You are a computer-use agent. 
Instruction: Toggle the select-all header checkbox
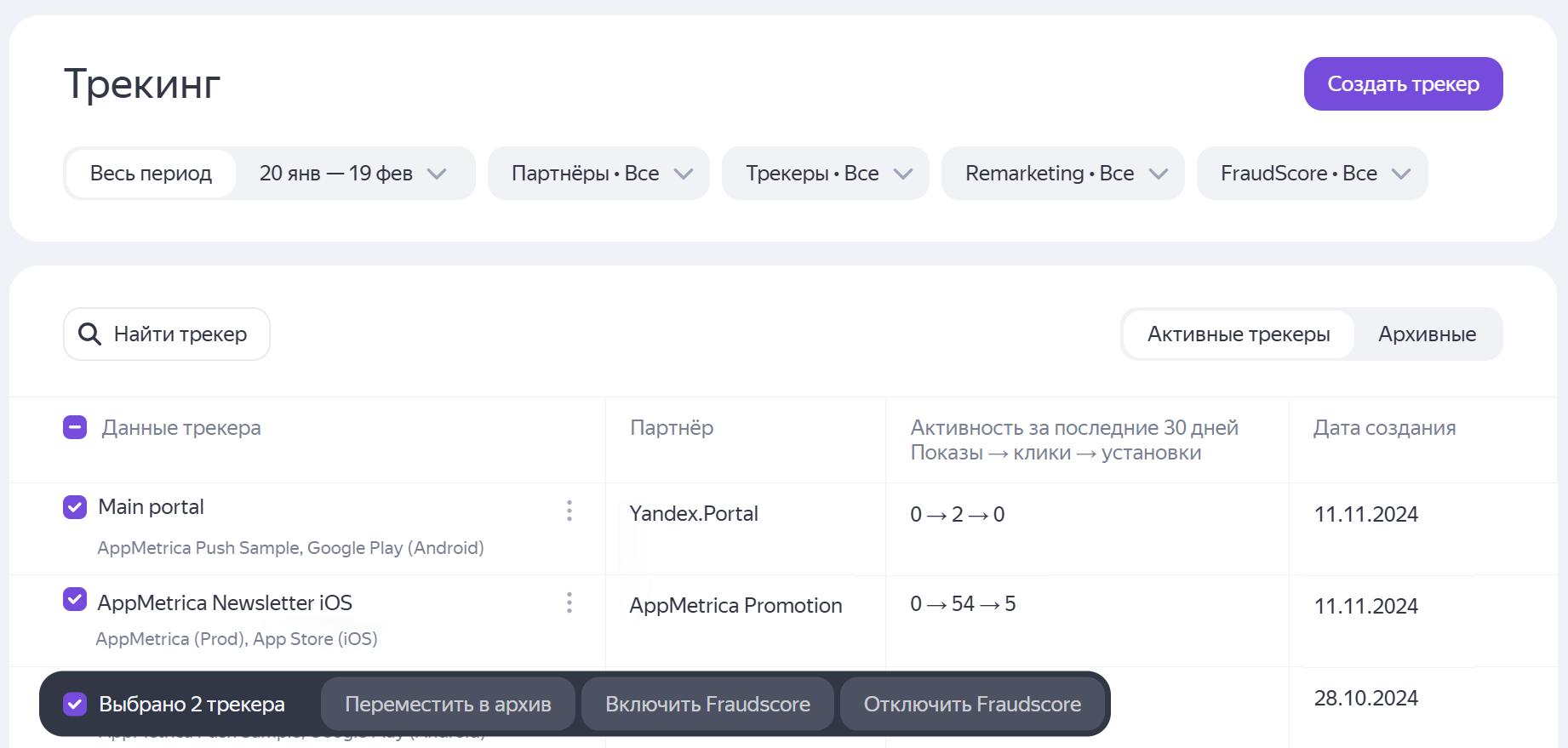click(75, 427)
